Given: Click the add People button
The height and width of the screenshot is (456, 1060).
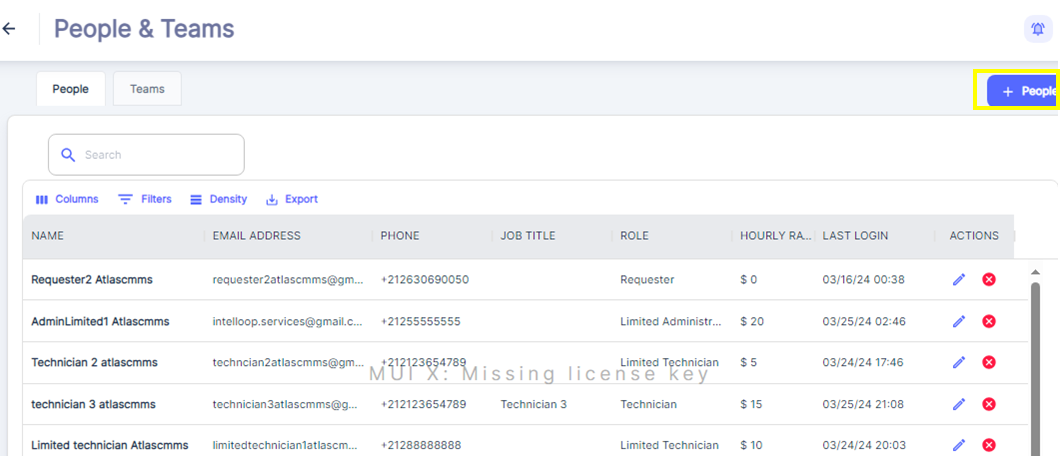Looking at the screenshot, I should click(1022, 91).
